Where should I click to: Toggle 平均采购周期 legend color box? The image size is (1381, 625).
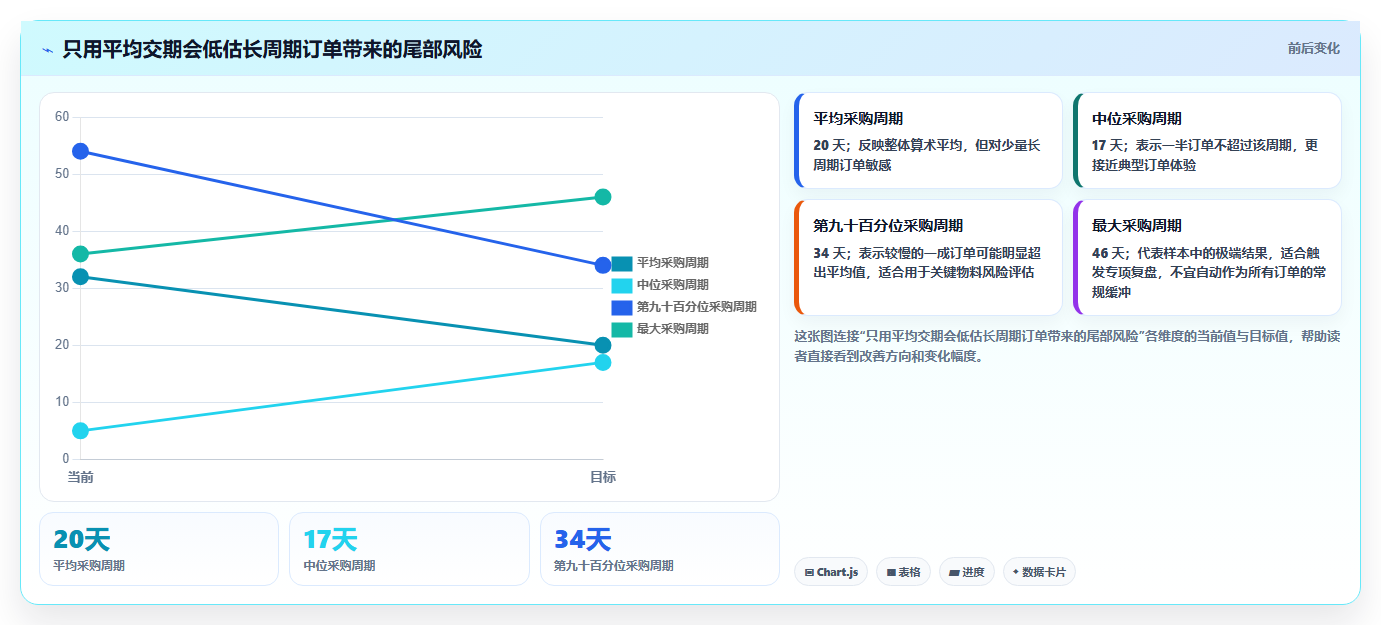click(622, 263)
